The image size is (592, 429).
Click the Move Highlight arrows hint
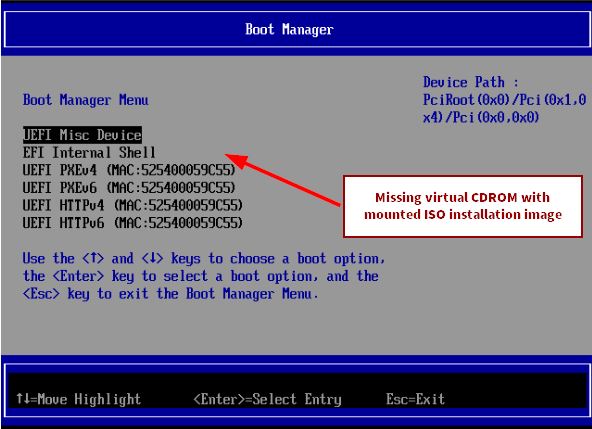79,399
